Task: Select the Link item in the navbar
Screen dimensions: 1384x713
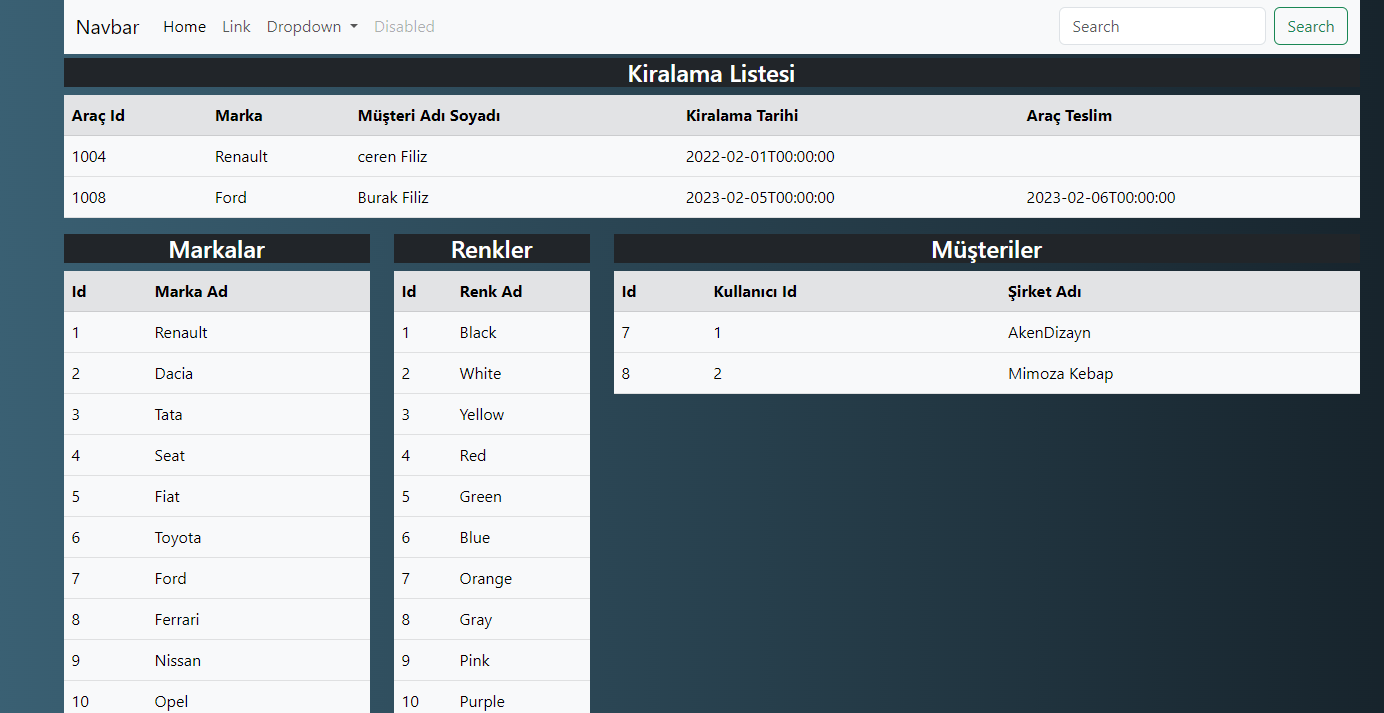Action: (x=236, y=26)
